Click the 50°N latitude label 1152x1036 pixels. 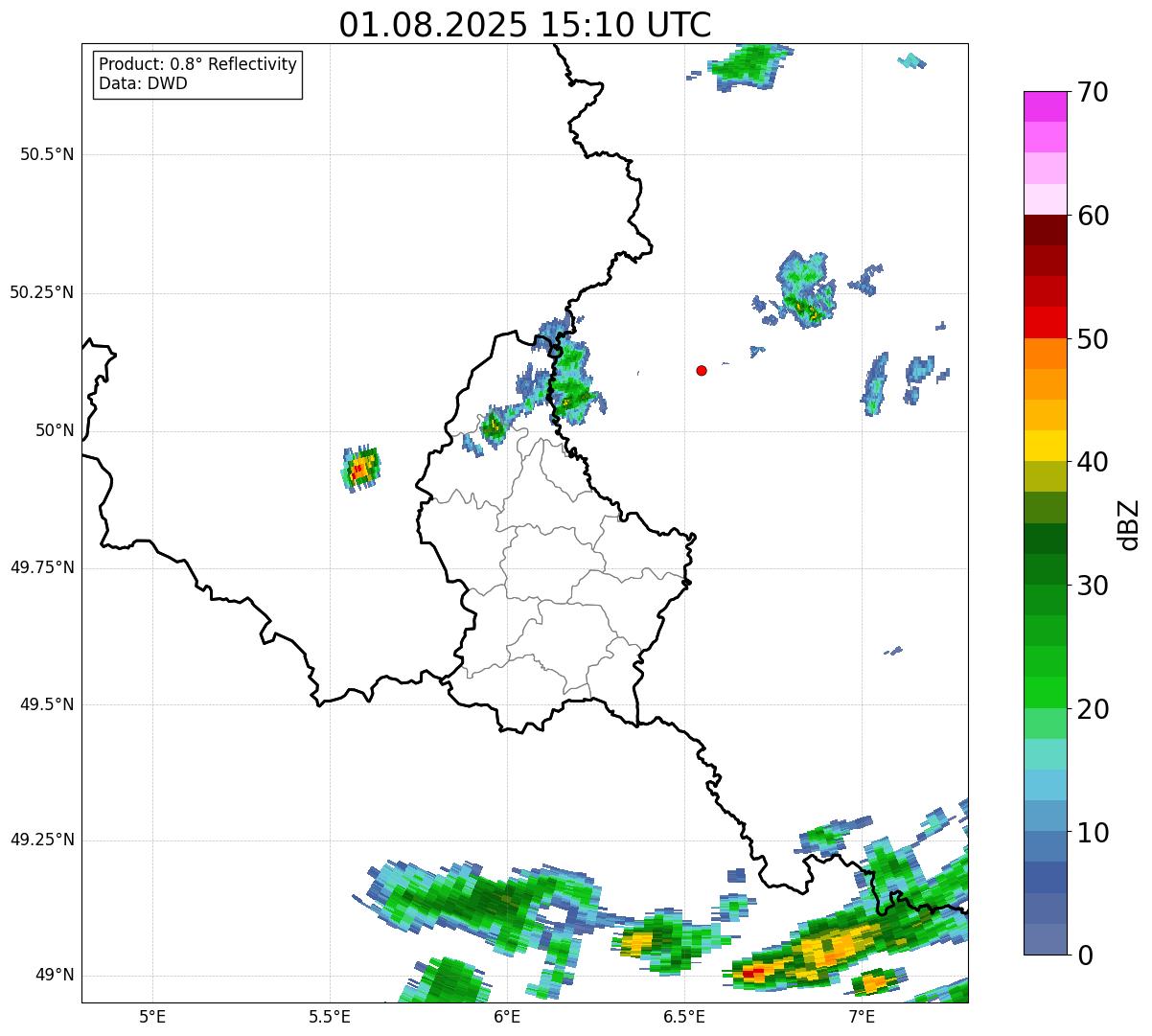pyautogui.click(x=55, y=430)
